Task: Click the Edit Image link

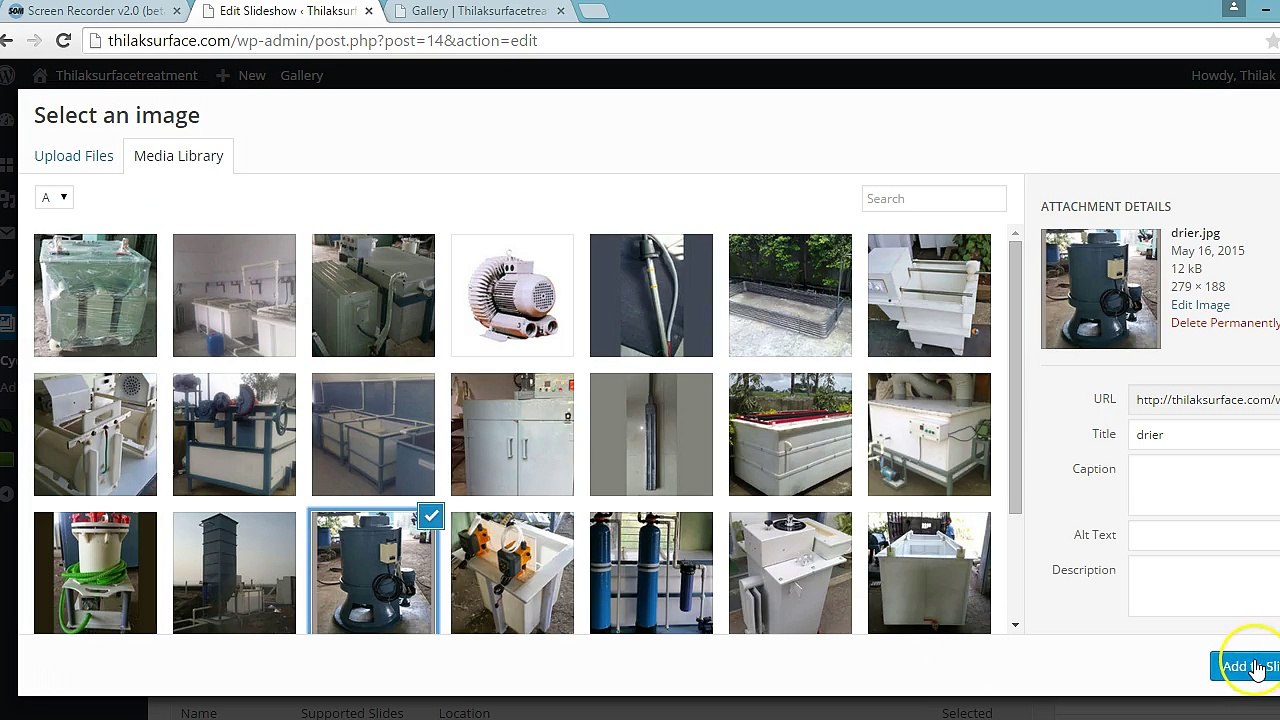Action: pyautogui.click(x=1200, y=305)
